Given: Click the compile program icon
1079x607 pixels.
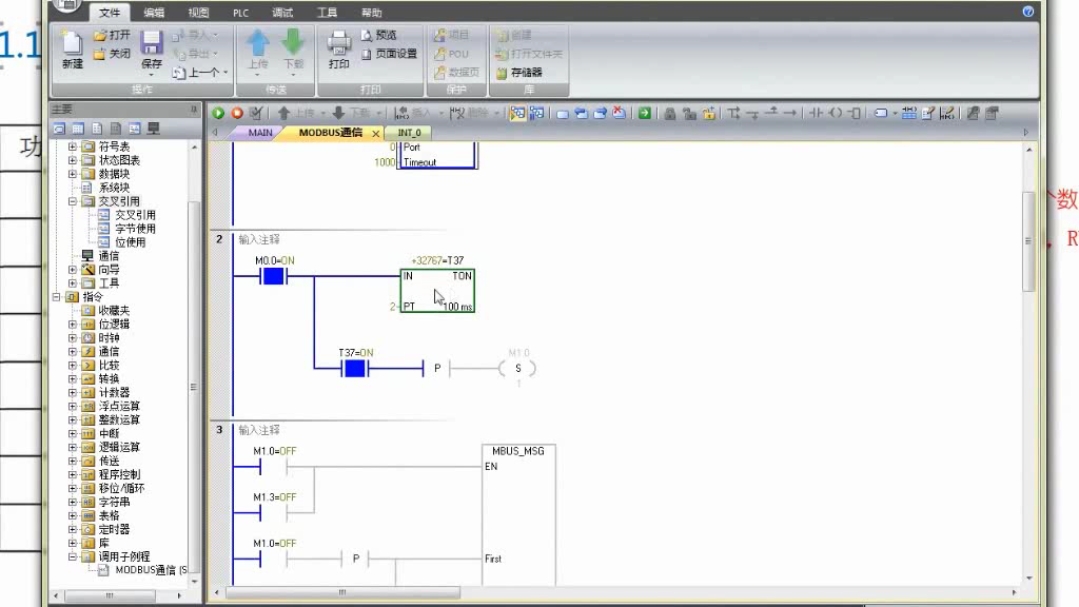Looking at the screenshot, I should click(255, 113).
